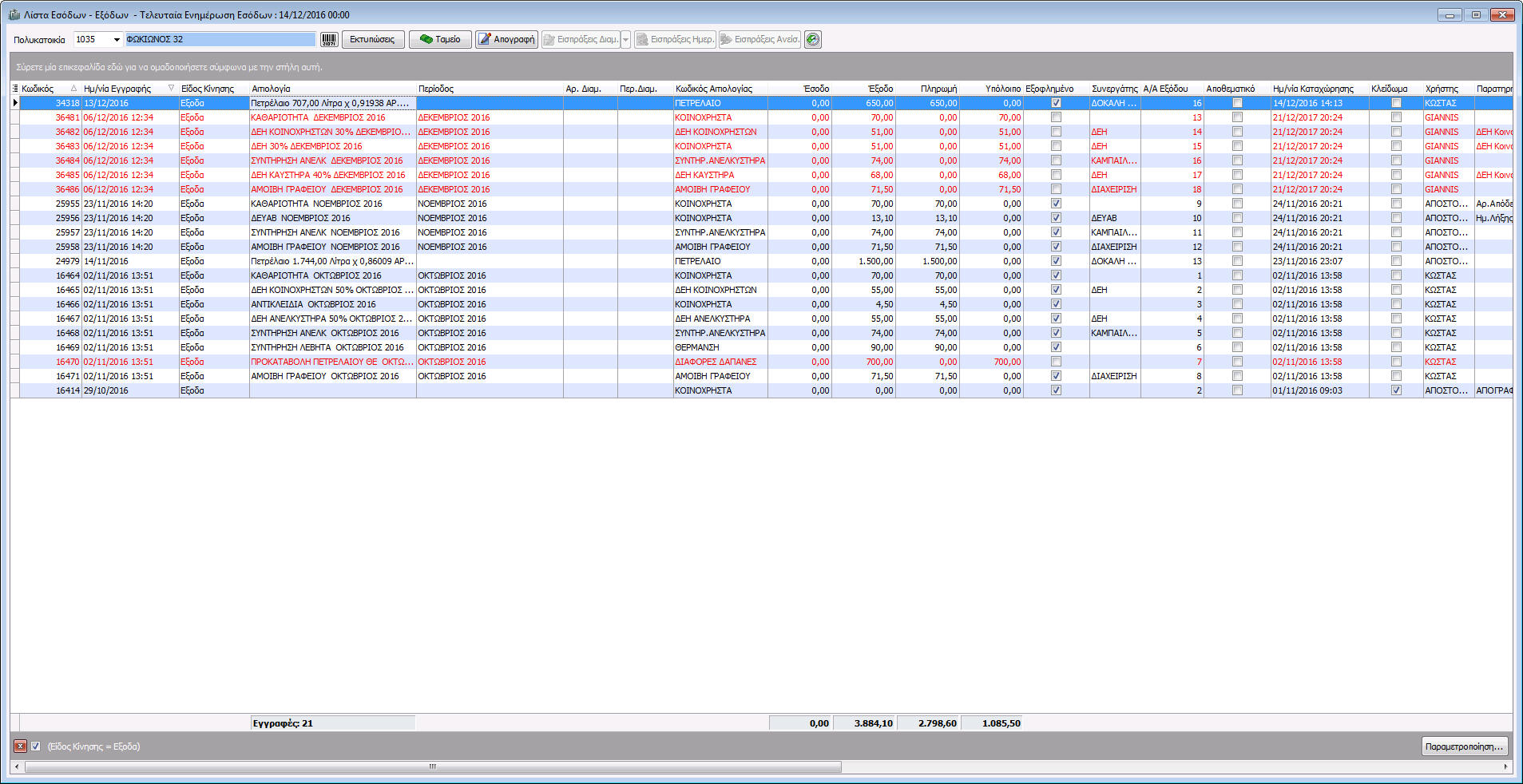Click the Ημ/νία Καταχώρησης column header

pyautogui.click(x=1319, y=89)
